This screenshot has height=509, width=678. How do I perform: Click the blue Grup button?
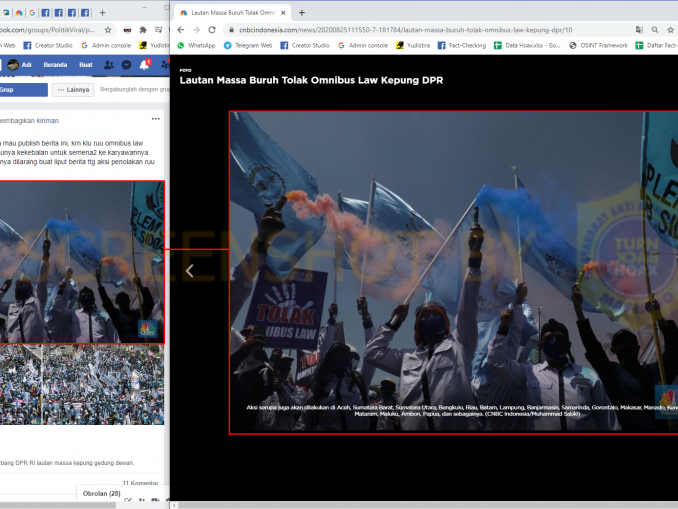click(x=23, y=90)
